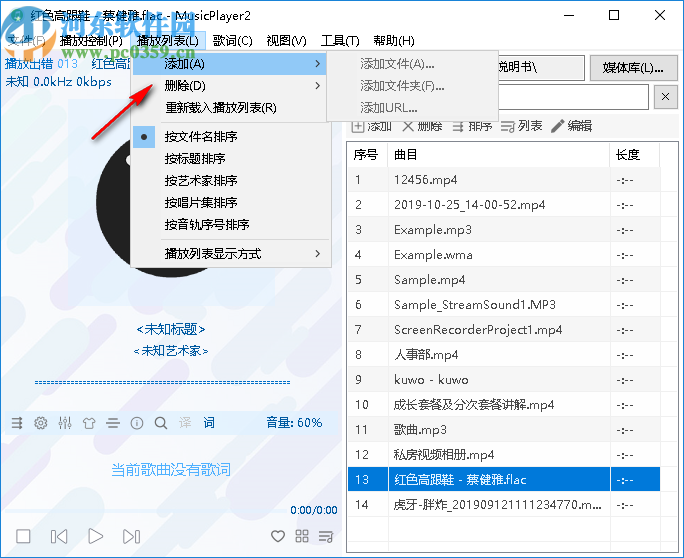Expand 播放列表显示方式 submenu
Viewport: 684px width, 558px height.
(229, 253)
